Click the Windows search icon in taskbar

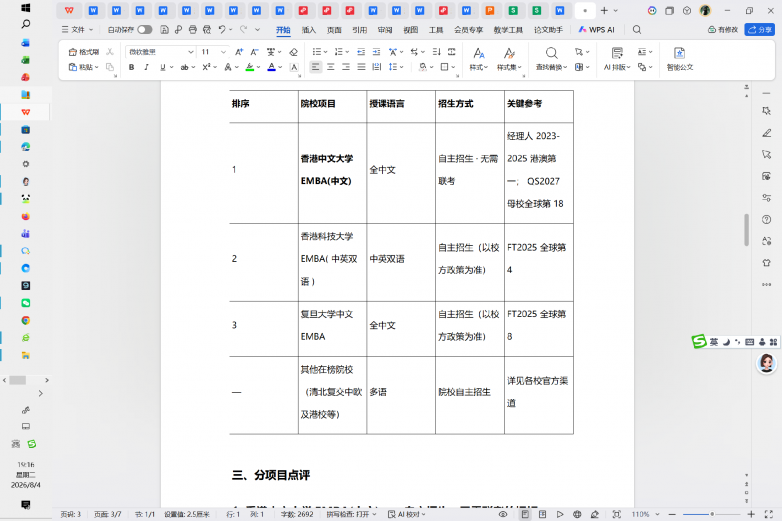26,24
